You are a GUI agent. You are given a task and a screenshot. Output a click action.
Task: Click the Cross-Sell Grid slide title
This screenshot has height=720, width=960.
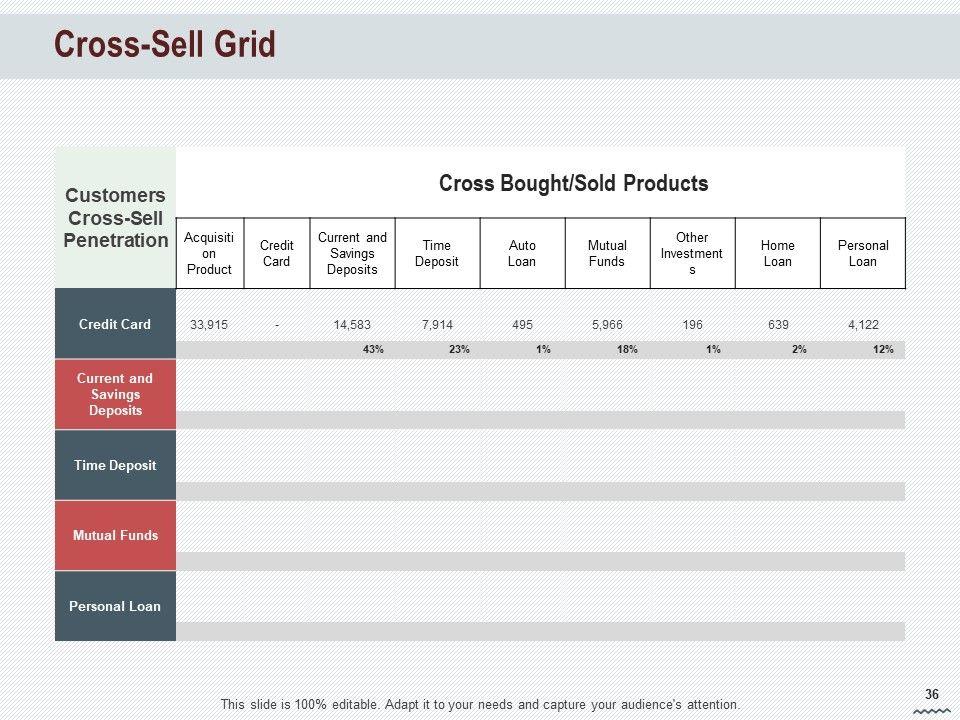[164, 45]
